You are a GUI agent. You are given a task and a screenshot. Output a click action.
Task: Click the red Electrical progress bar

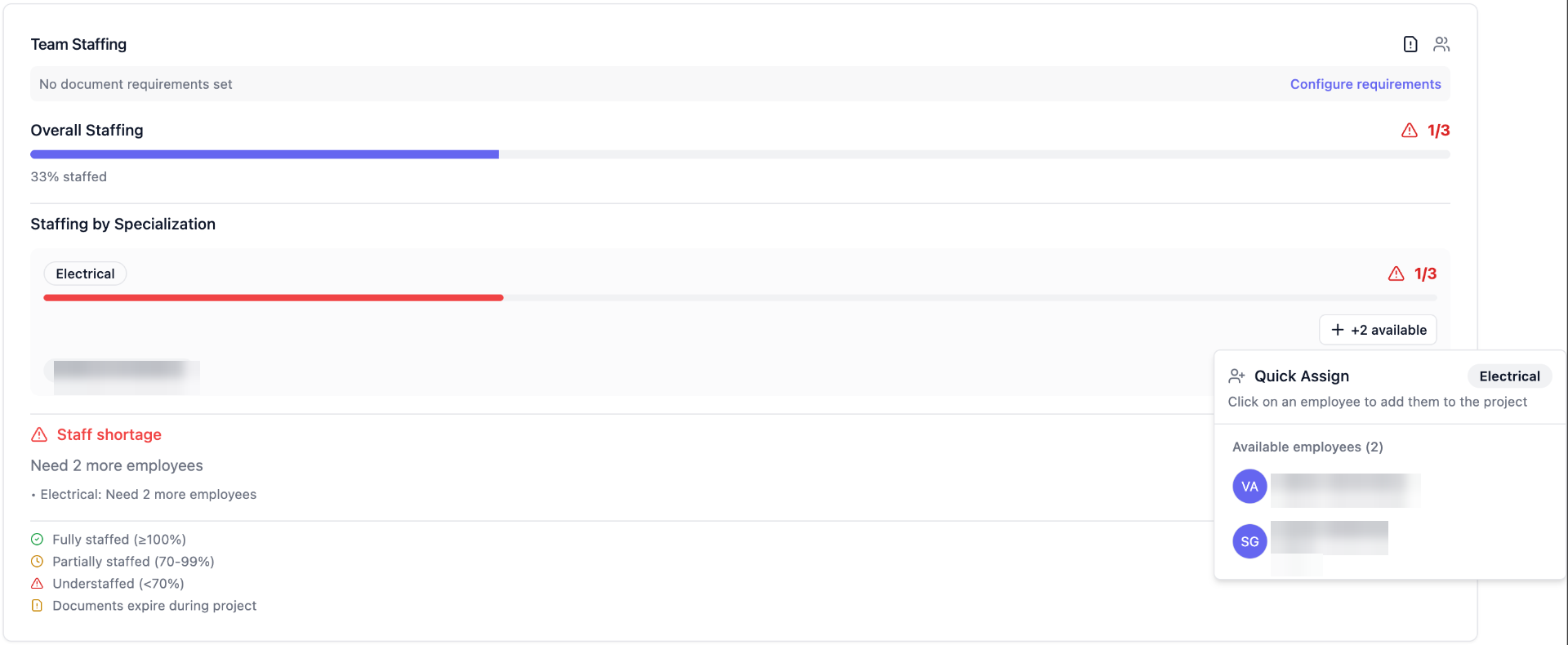(x=274, y=298)
